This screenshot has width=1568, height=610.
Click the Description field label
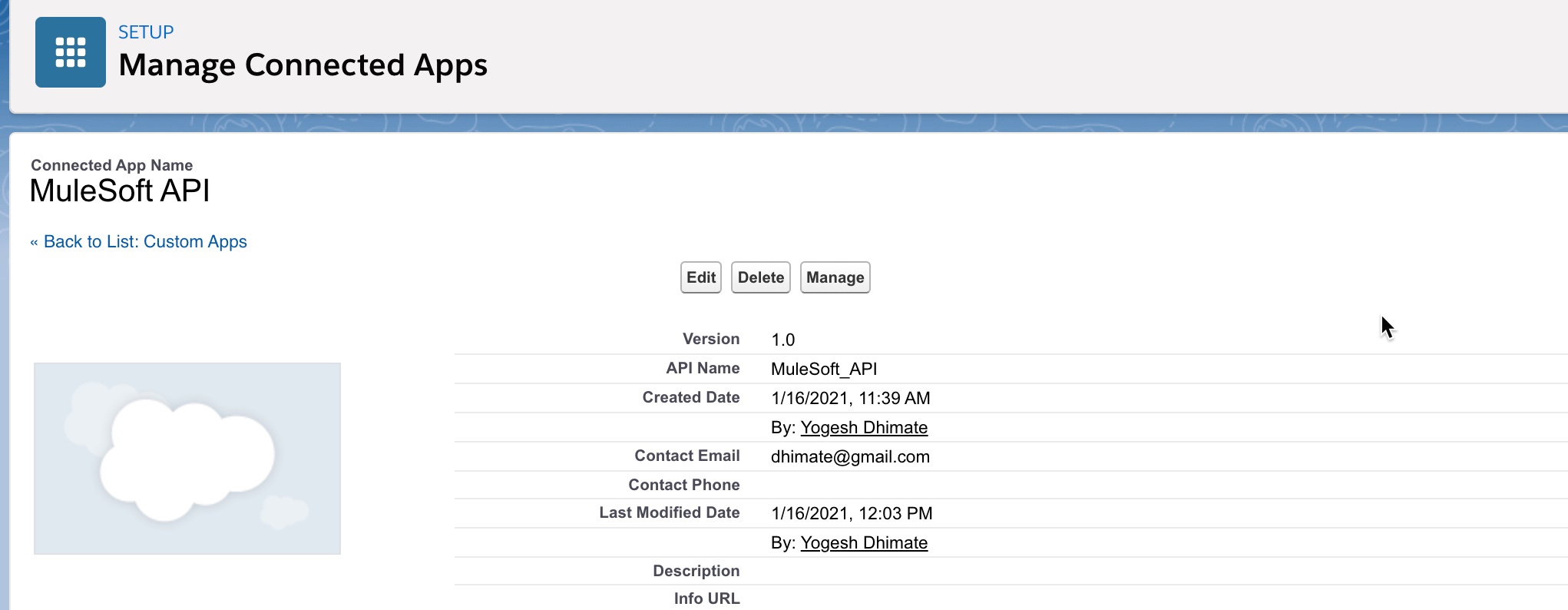coord(696,571)
